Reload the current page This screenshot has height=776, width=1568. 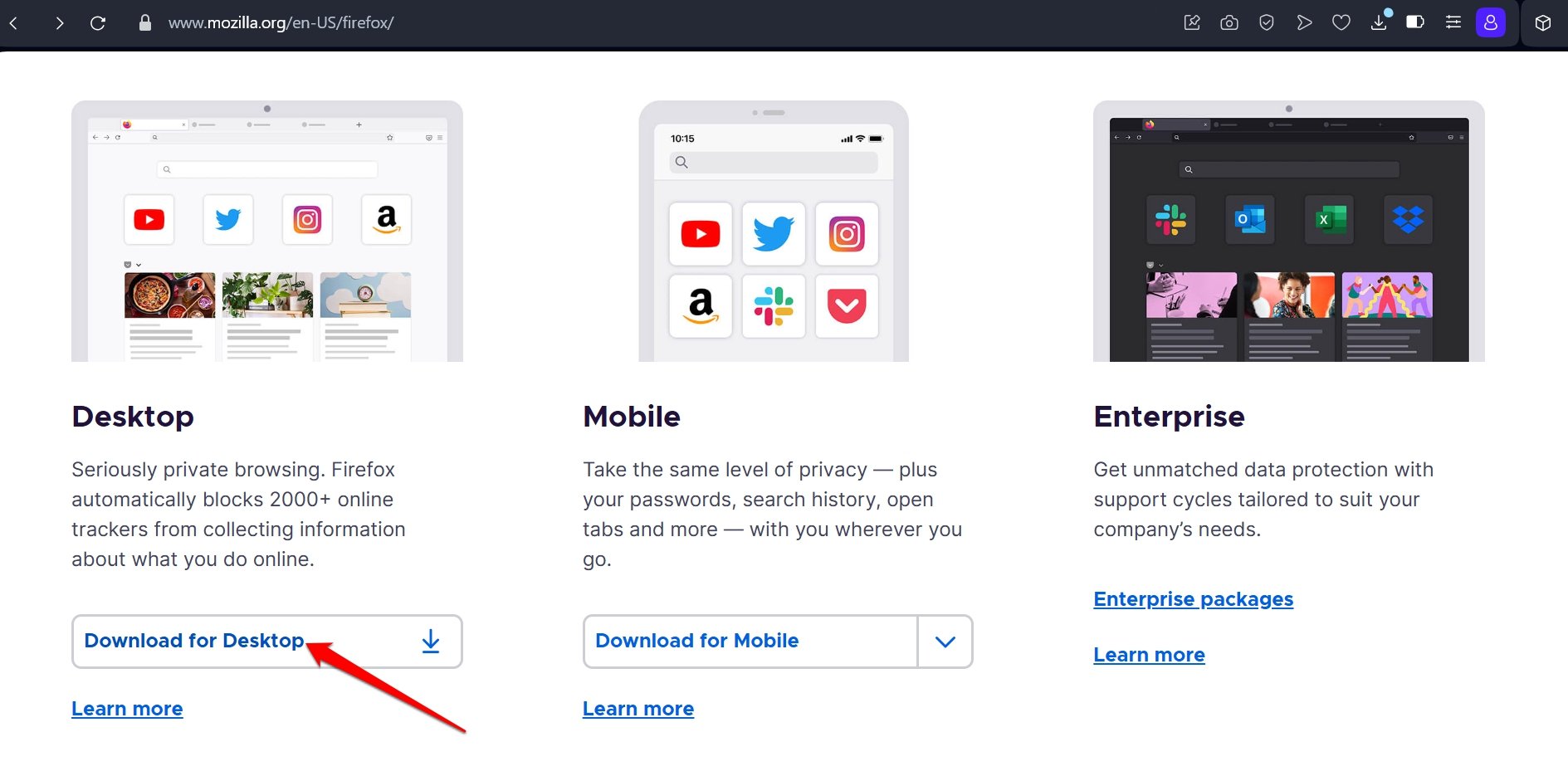coord(98,23)
